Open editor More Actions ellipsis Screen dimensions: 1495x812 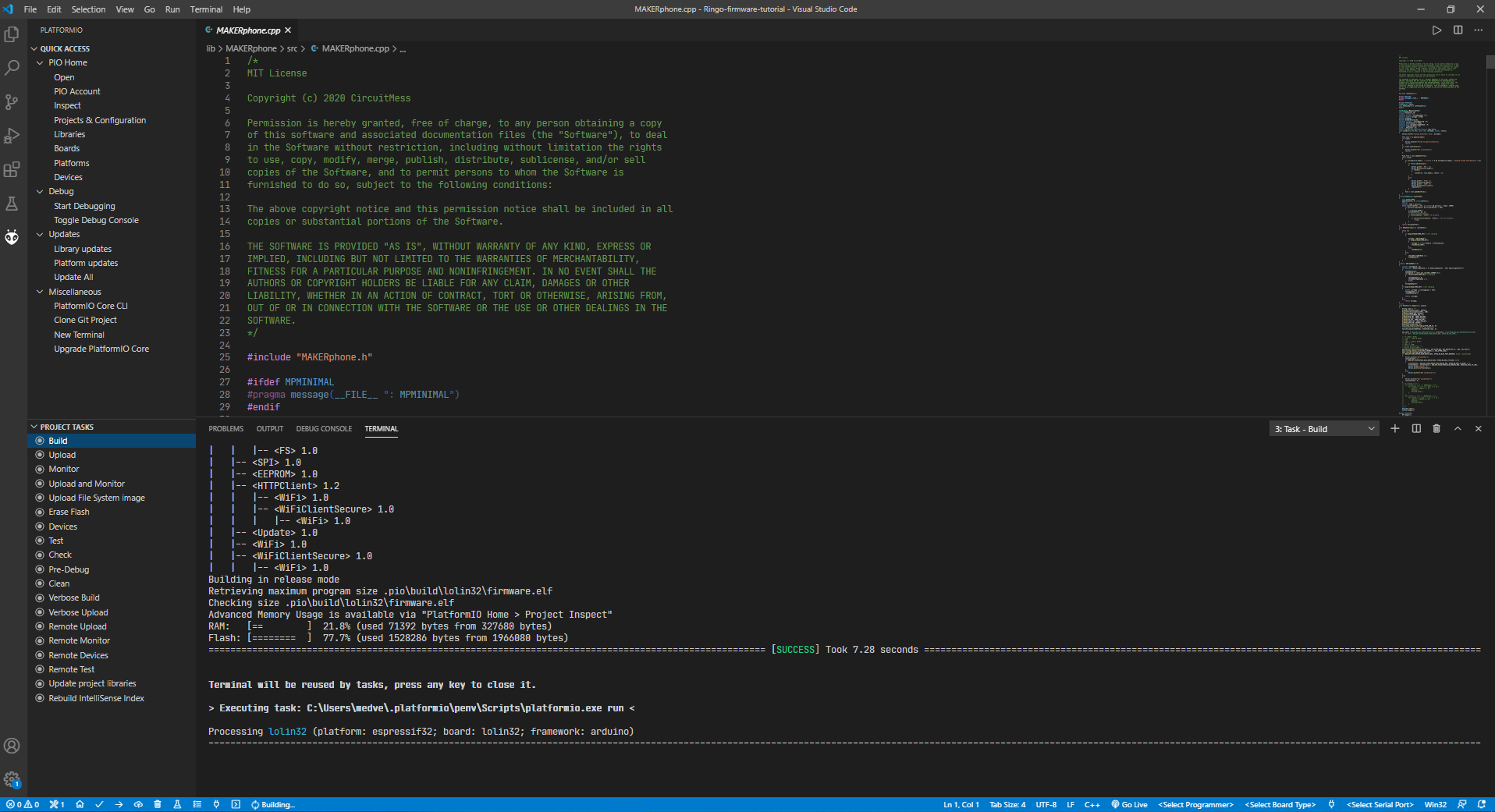click(x=1479, y=30)
